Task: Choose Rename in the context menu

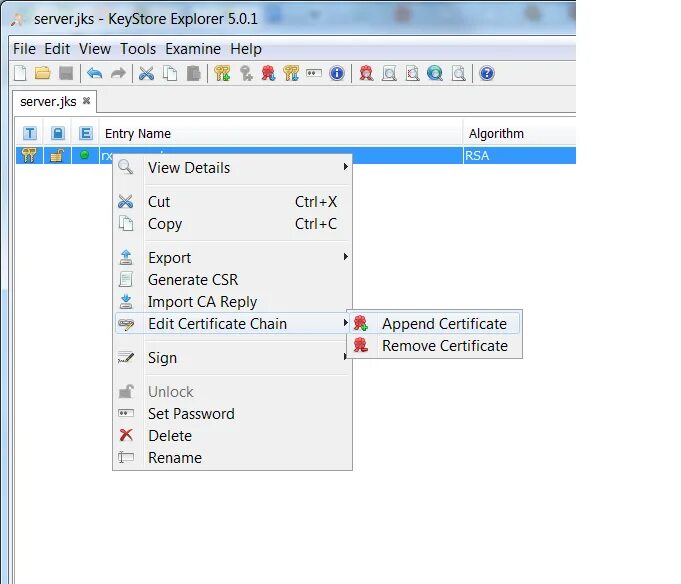Action: point(232,458)
